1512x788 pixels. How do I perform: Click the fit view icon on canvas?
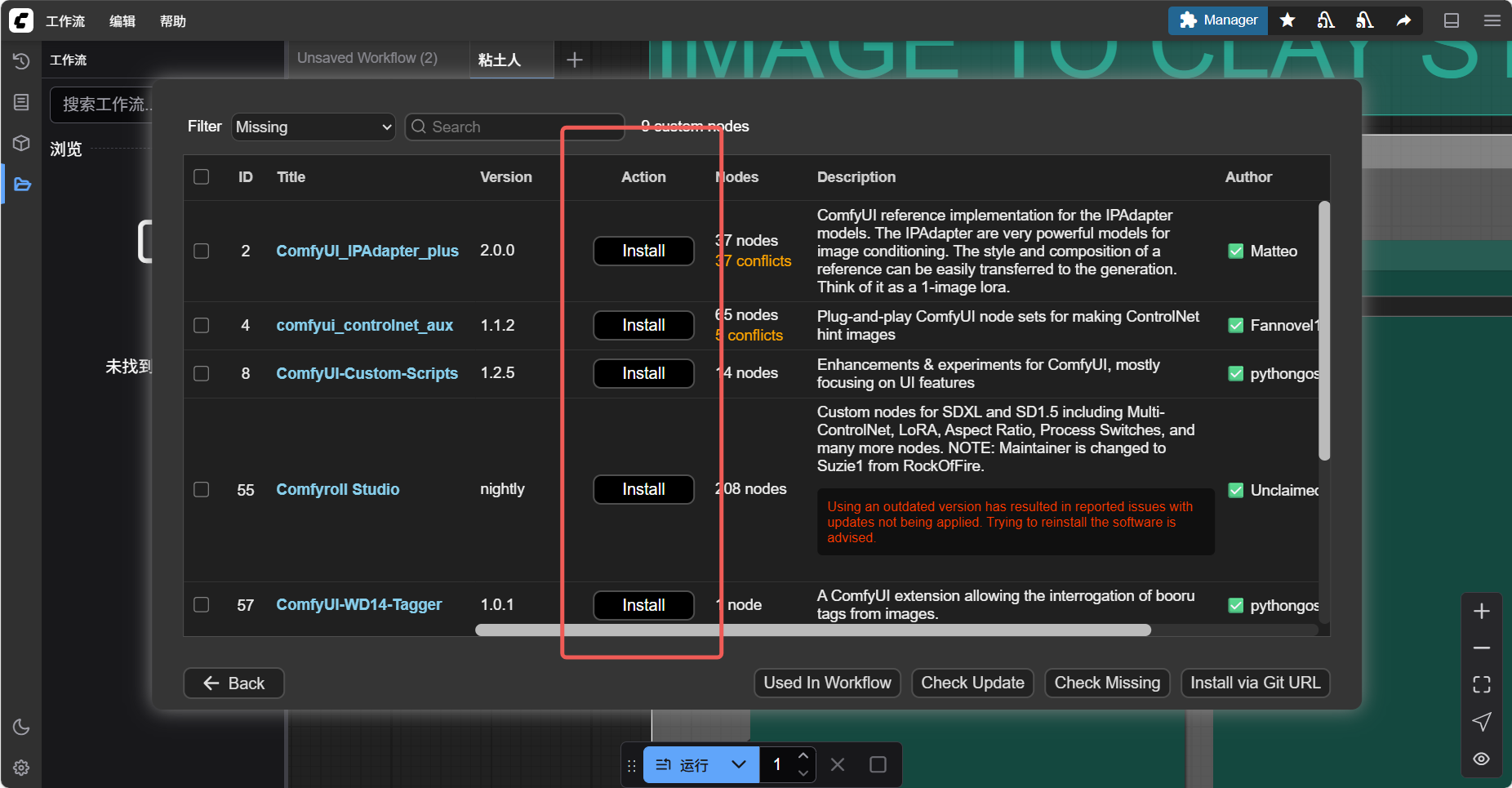[1481, 684]
